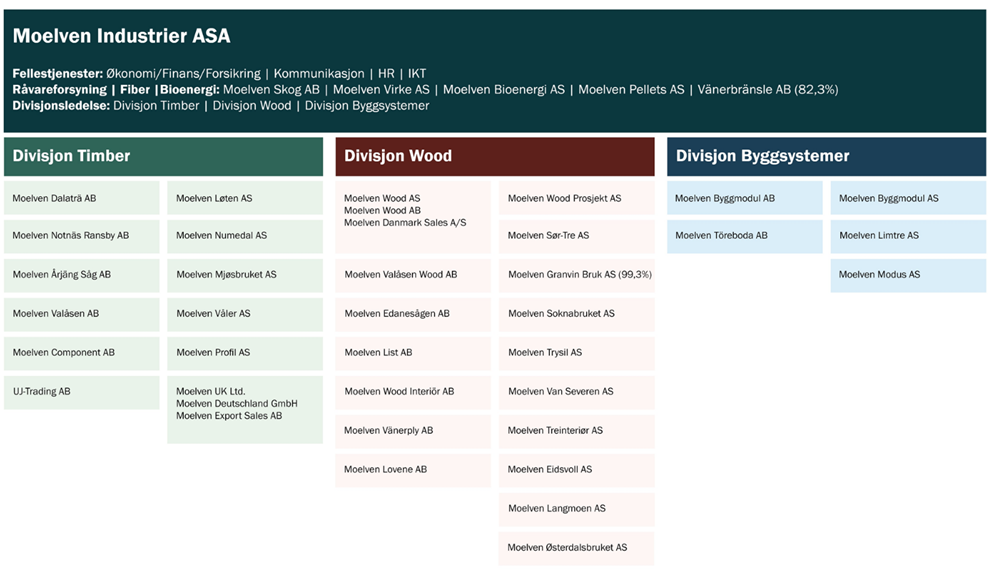Viewport: 991px width, 575px height.
Task: Select Moelven Van Severen AS
Action: 577,392
